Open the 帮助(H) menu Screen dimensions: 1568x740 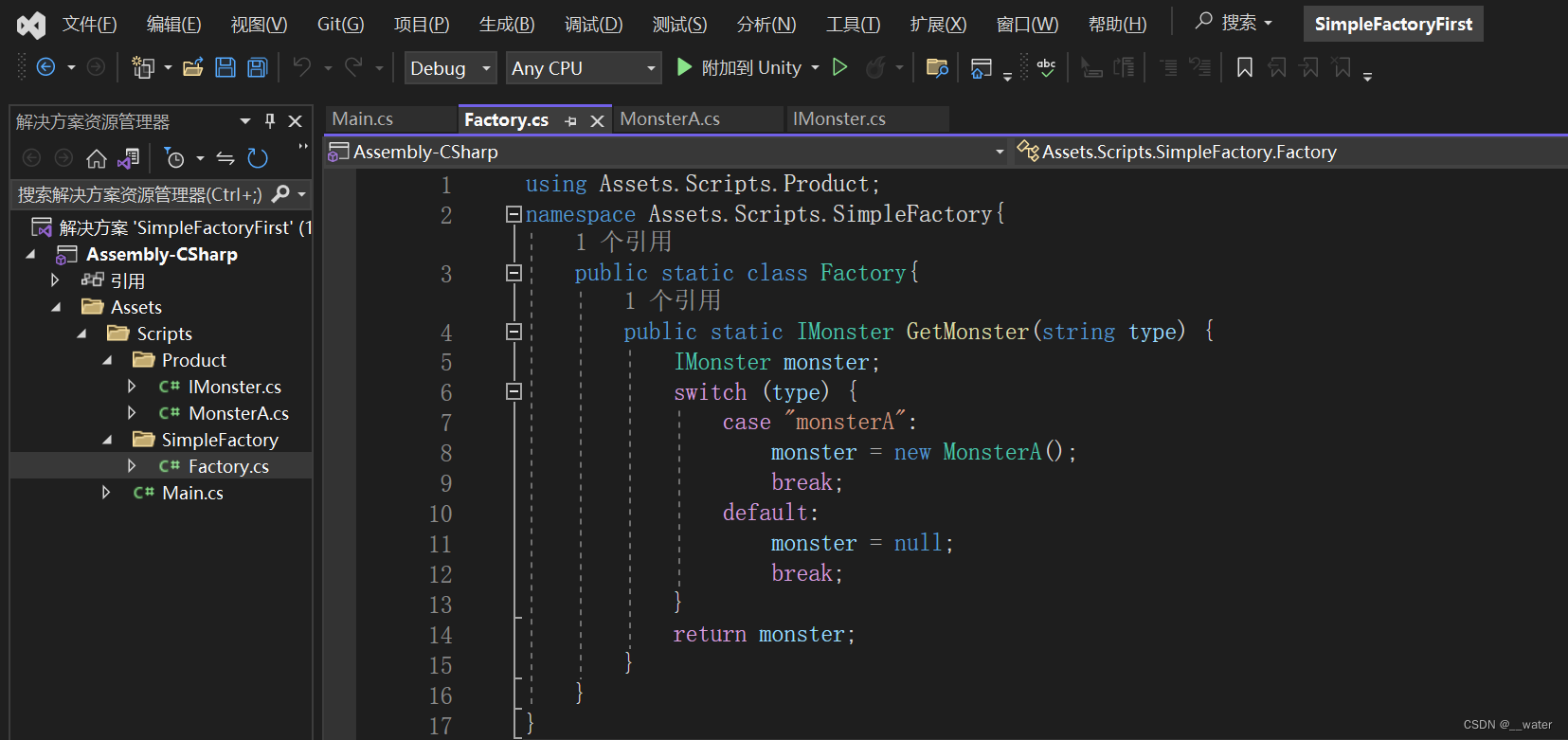pos(1118,24)
